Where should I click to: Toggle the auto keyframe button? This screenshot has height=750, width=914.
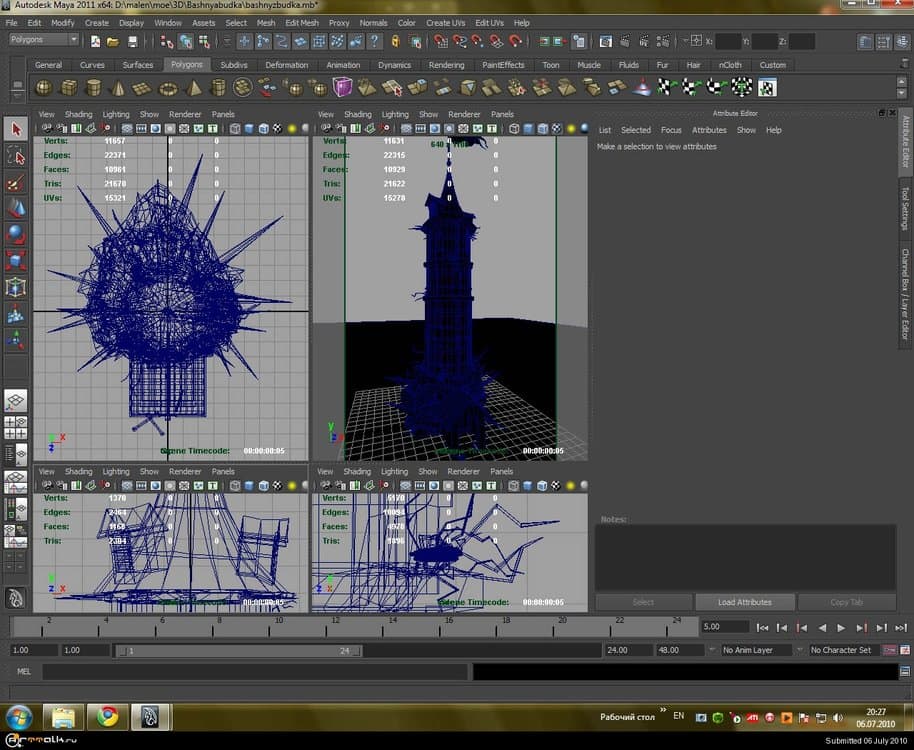coord(888,650)
